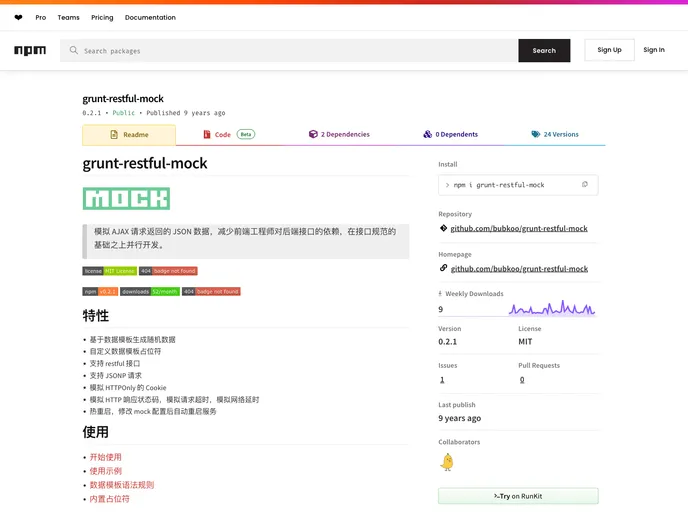Click the Beta badge on Code tab

click(246, 134)
